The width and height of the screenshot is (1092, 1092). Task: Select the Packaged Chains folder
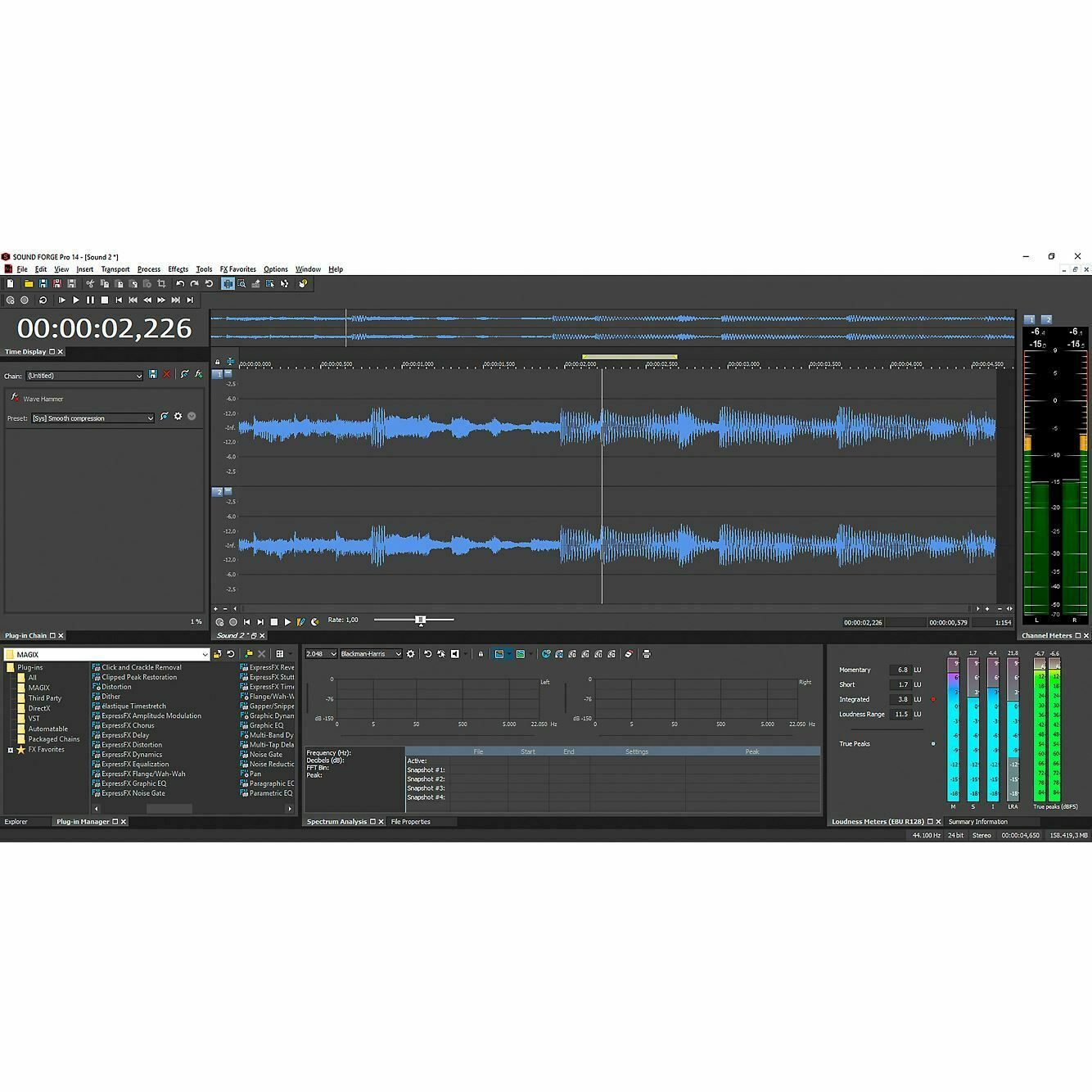coord(48,739)
